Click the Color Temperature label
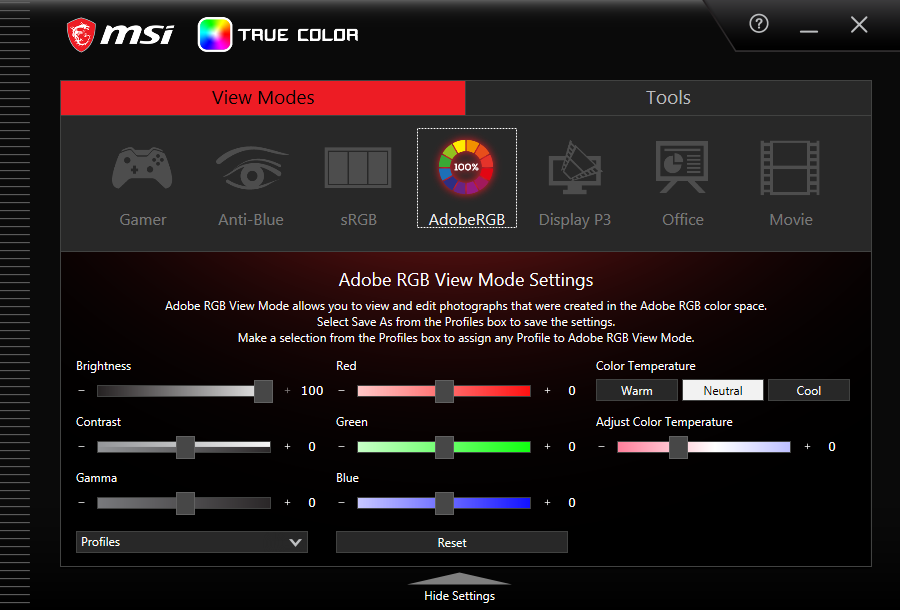This screenshot has width=900, height=610. coord(646,366)
